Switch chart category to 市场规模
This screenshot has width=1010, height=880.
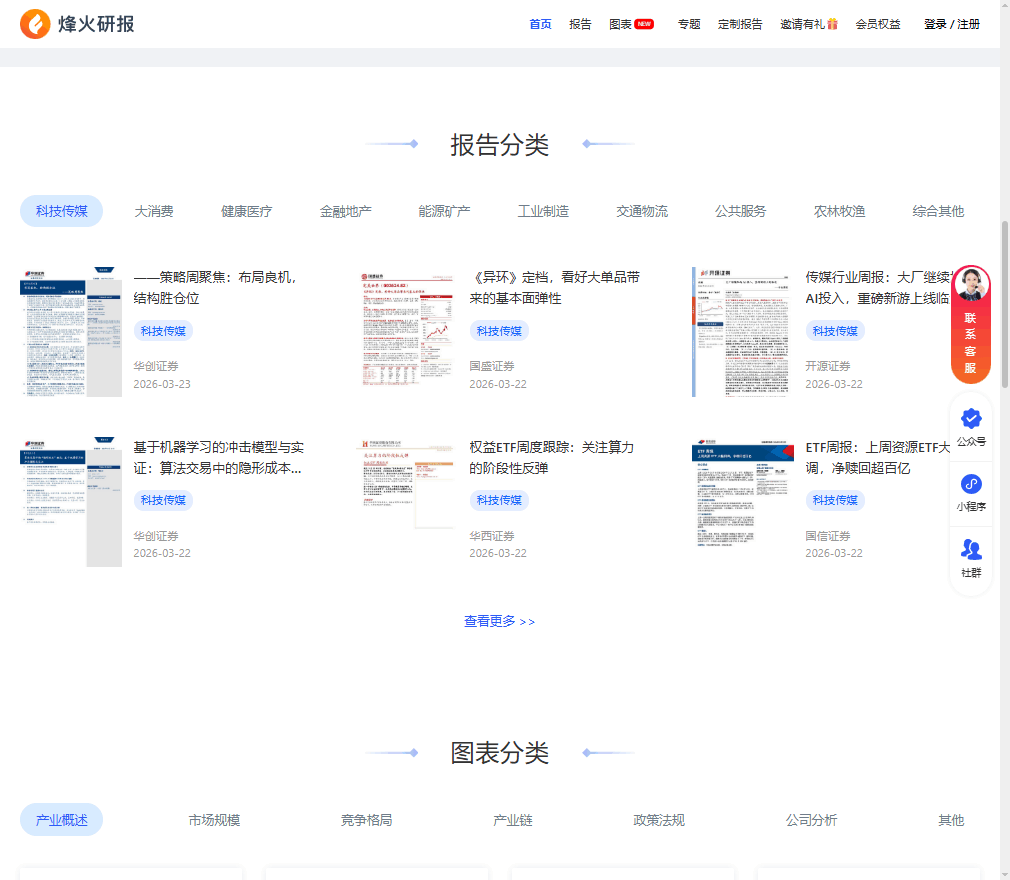[x=214, y=819]
